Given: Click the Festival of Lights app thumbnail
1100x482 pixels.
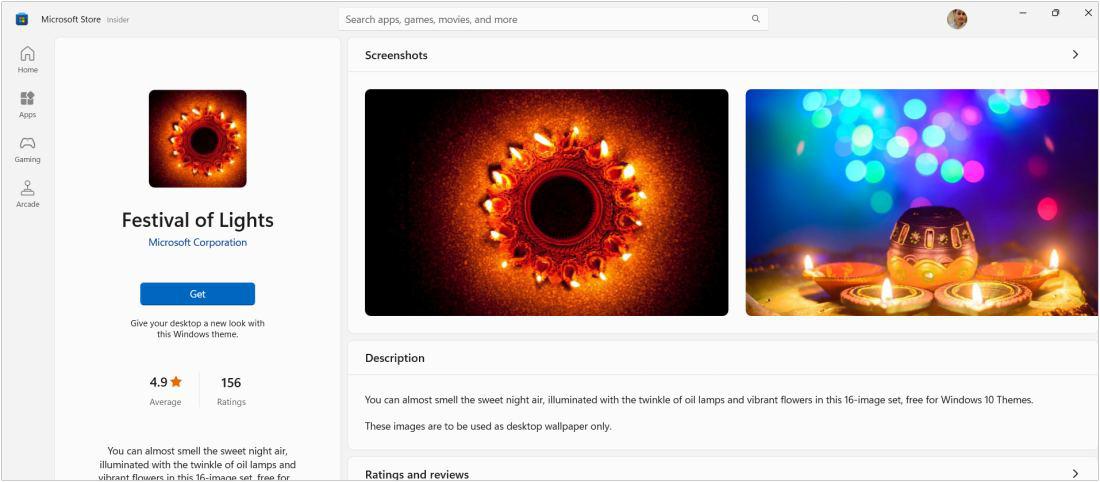Looking at the screenshot, I should click(x=197, y=138).
